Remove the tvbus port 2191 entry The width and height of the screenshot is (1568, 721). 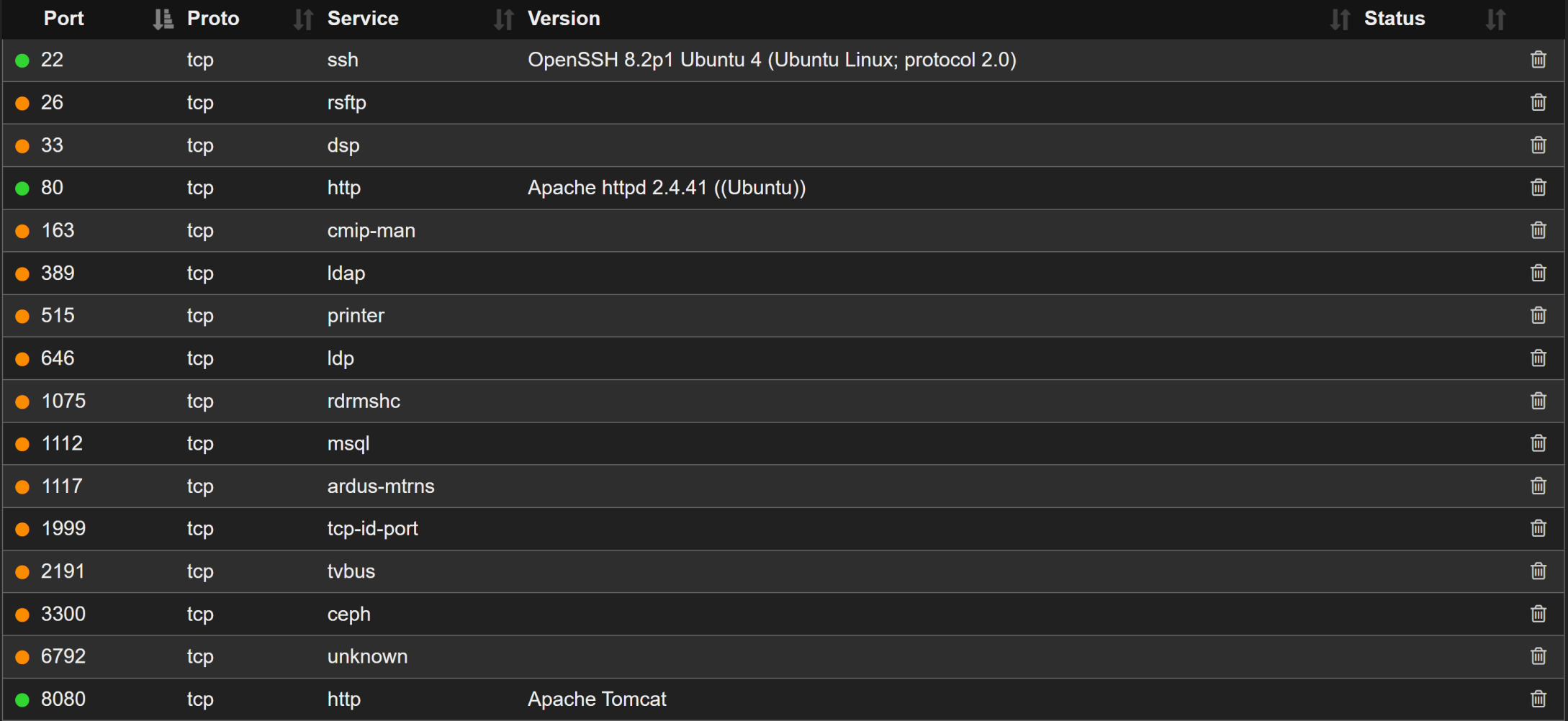(x=1538, y=571)
